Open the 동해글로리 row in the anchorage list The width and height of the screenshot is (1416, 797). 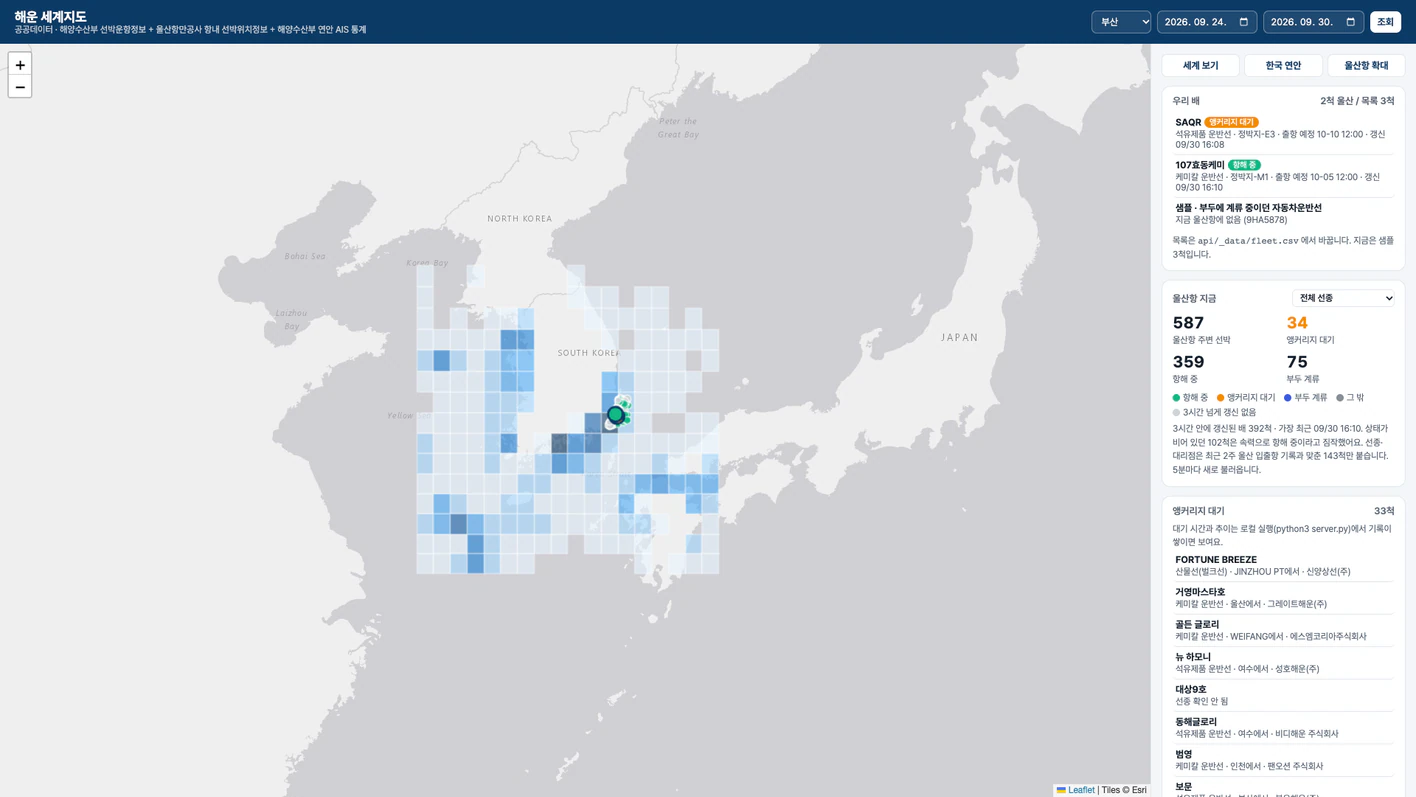pyautogui.click(x=1283, y=727)
